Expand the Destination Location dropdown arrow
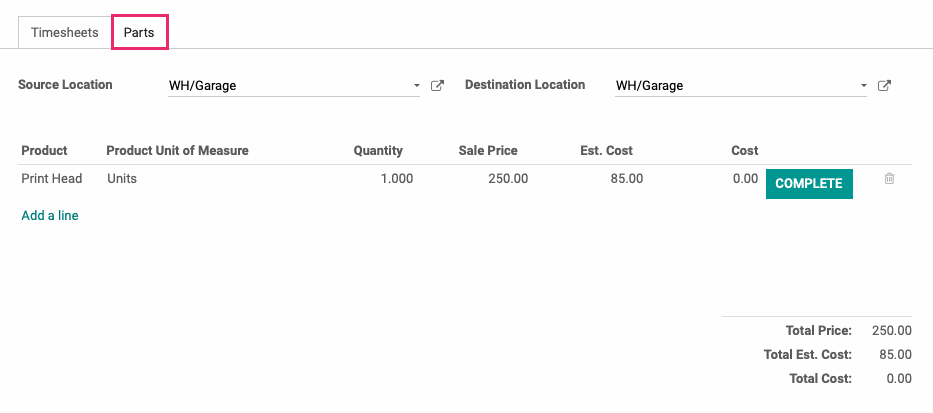 coord(863,86)
